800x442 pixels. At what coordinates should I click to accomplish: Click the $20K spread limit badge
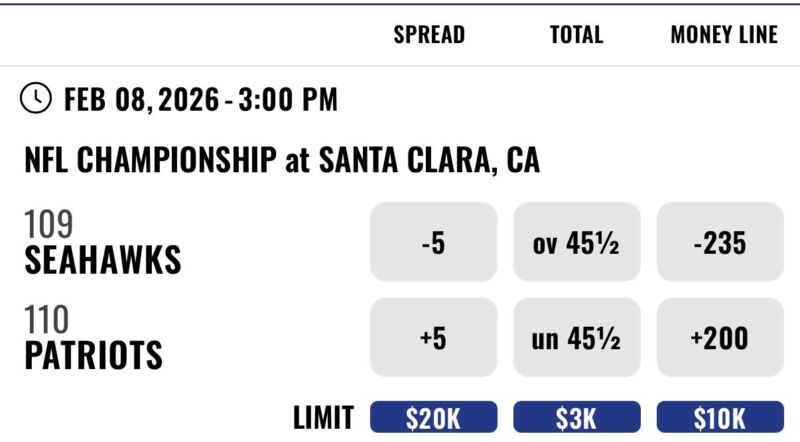point(433,417)
